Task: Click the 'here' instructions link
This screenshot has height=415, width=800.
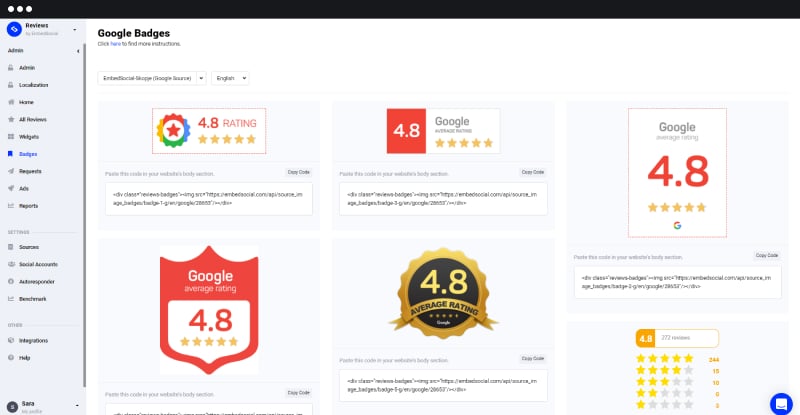Action: click(115, 44)
